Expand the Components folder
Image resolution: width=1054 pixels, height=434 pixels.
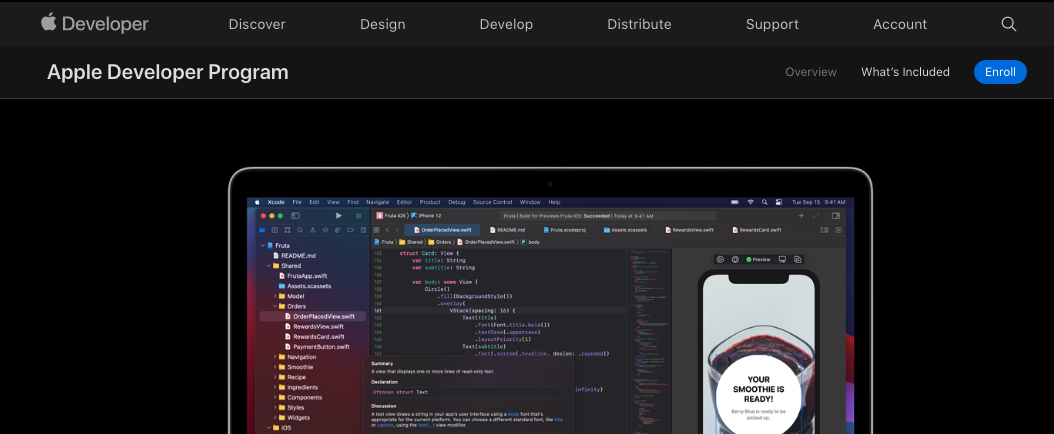click(275, 397)
